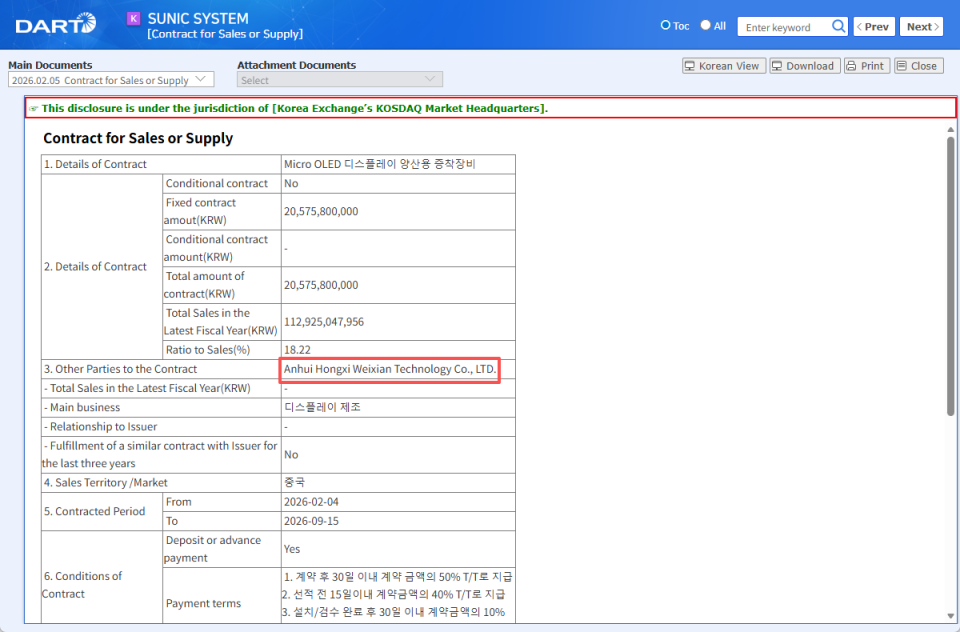Screen dimensions: 960x632
Task: Switch to Korean View
Action: pyautogui.click(x=723, y=66)
